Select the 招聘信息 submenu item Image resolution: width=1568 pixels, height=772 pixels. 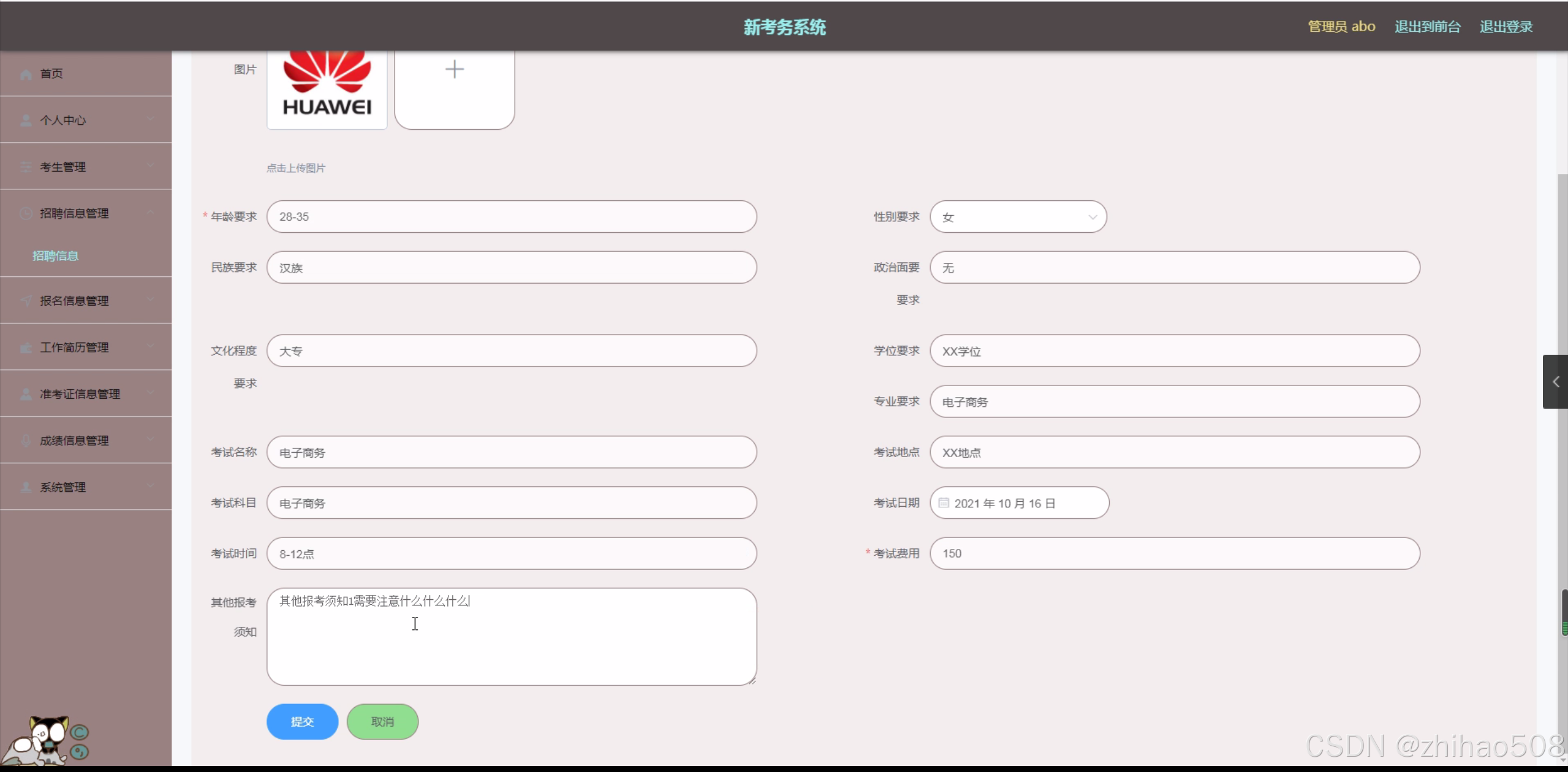click(x=55, y=256)
